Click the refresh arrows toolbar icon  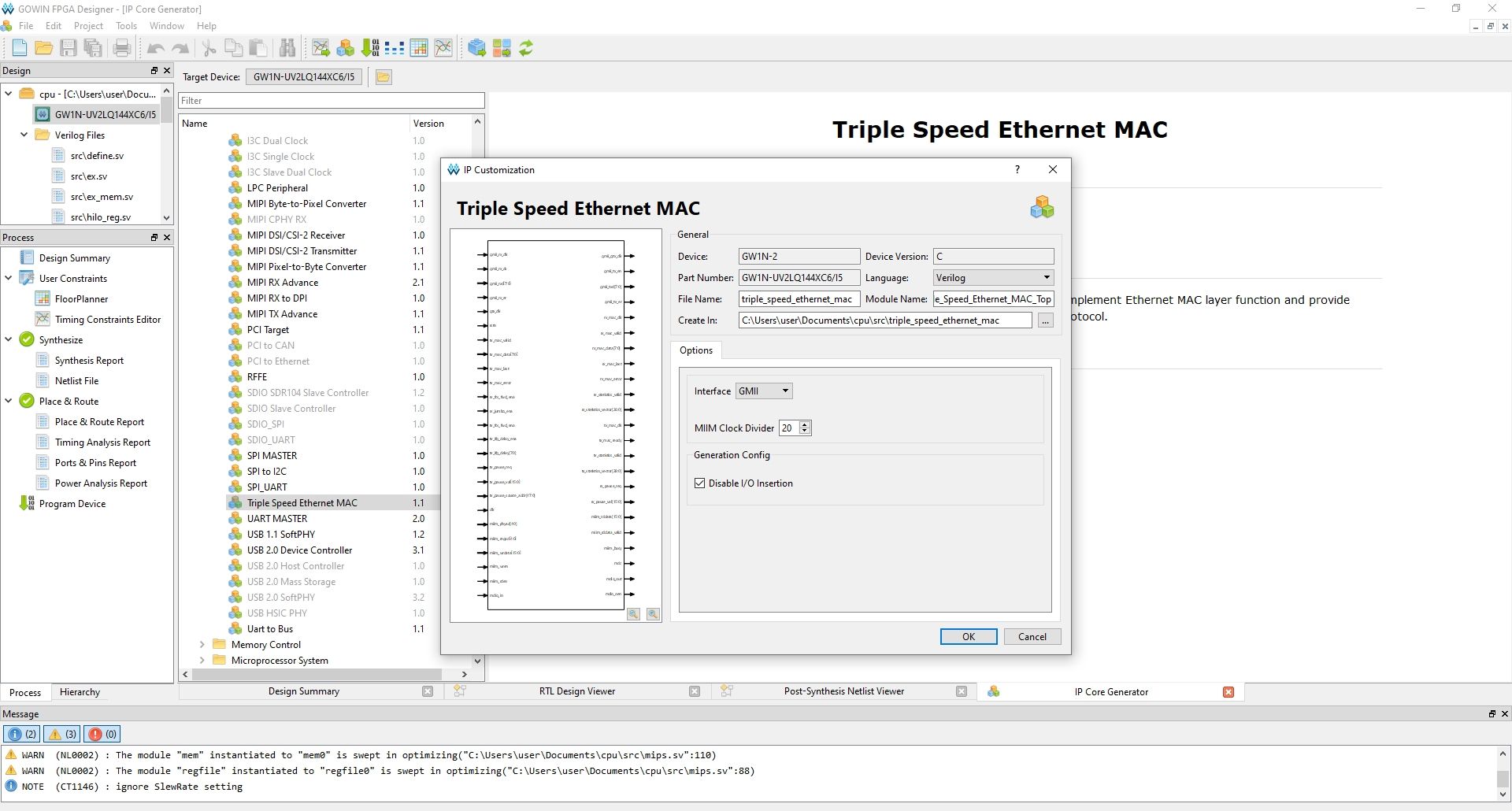pos(526,47)
